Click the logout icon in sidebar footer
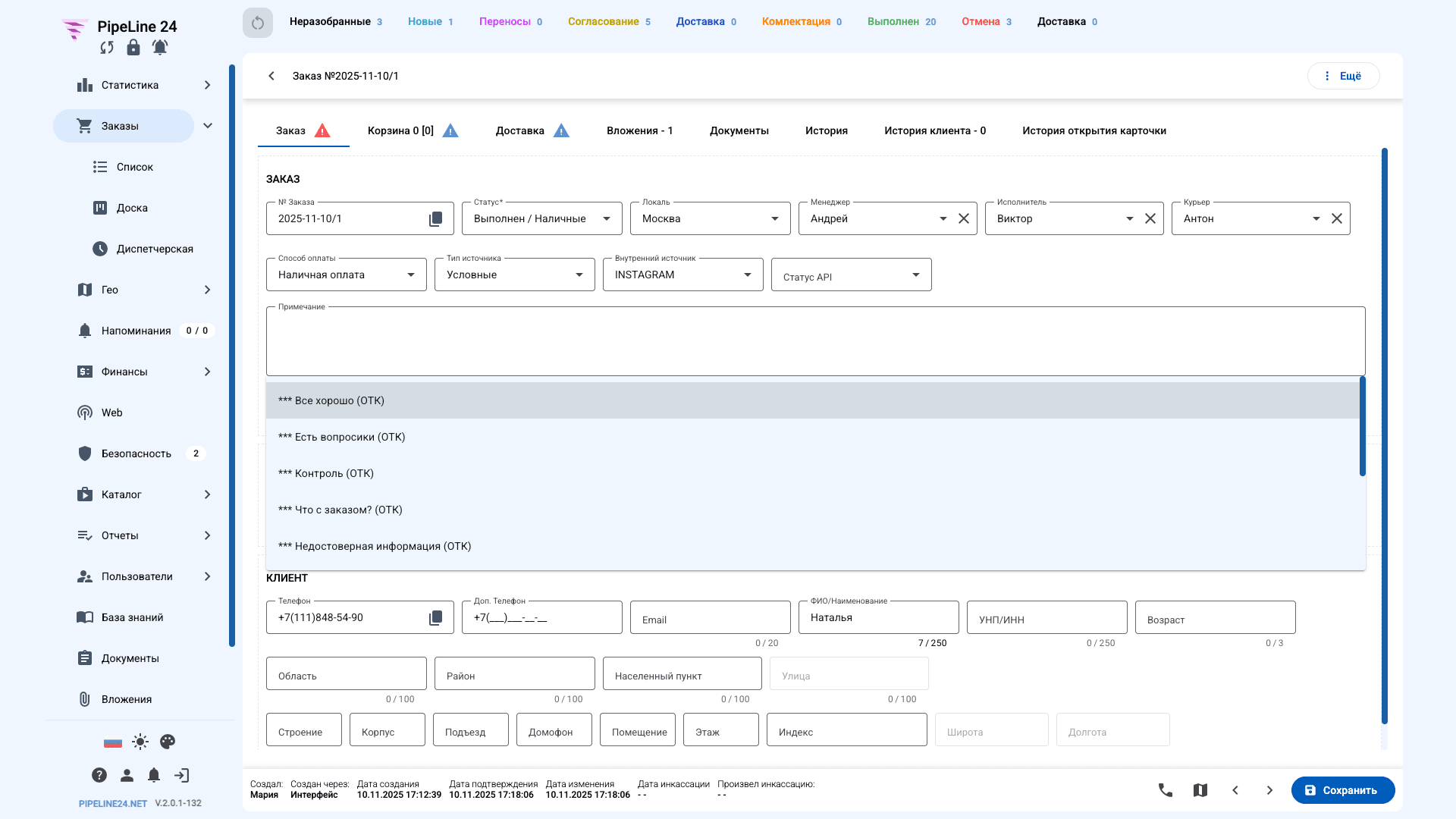 pyautogui.click(x=181, y=775)
